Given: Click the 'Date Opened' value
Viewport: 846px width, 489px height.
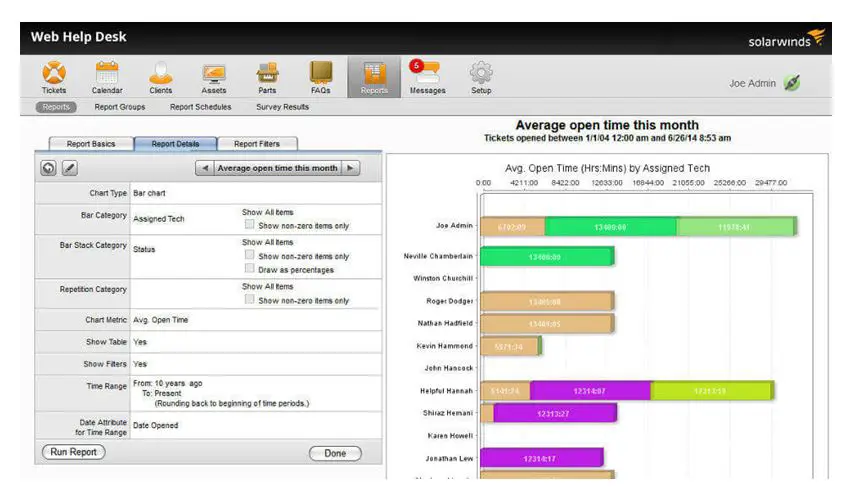Looking at the screenshot, I should coord(155,425).
